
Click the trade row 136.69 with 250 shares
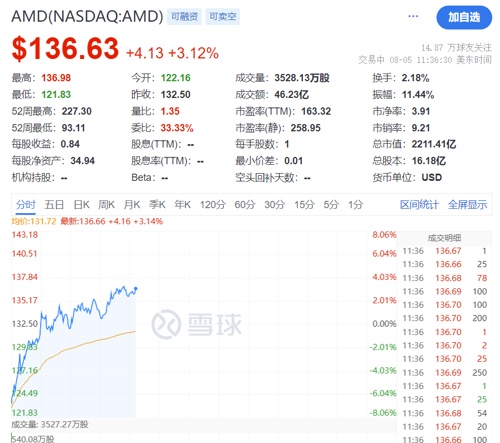(445, 372)
